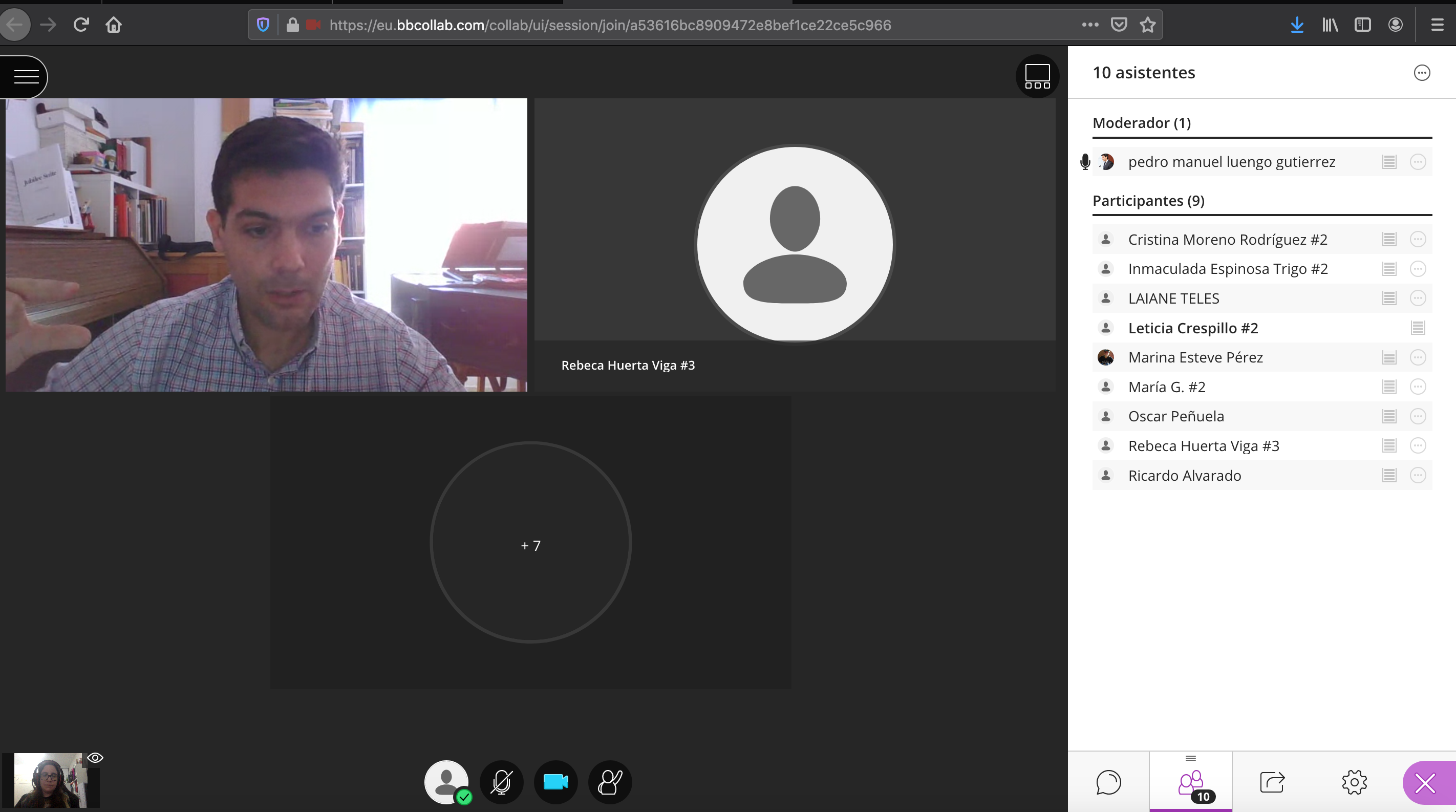This screenshot has width=1456, height=812.
Task: Toggle microphone mute button
Action: 501,782
